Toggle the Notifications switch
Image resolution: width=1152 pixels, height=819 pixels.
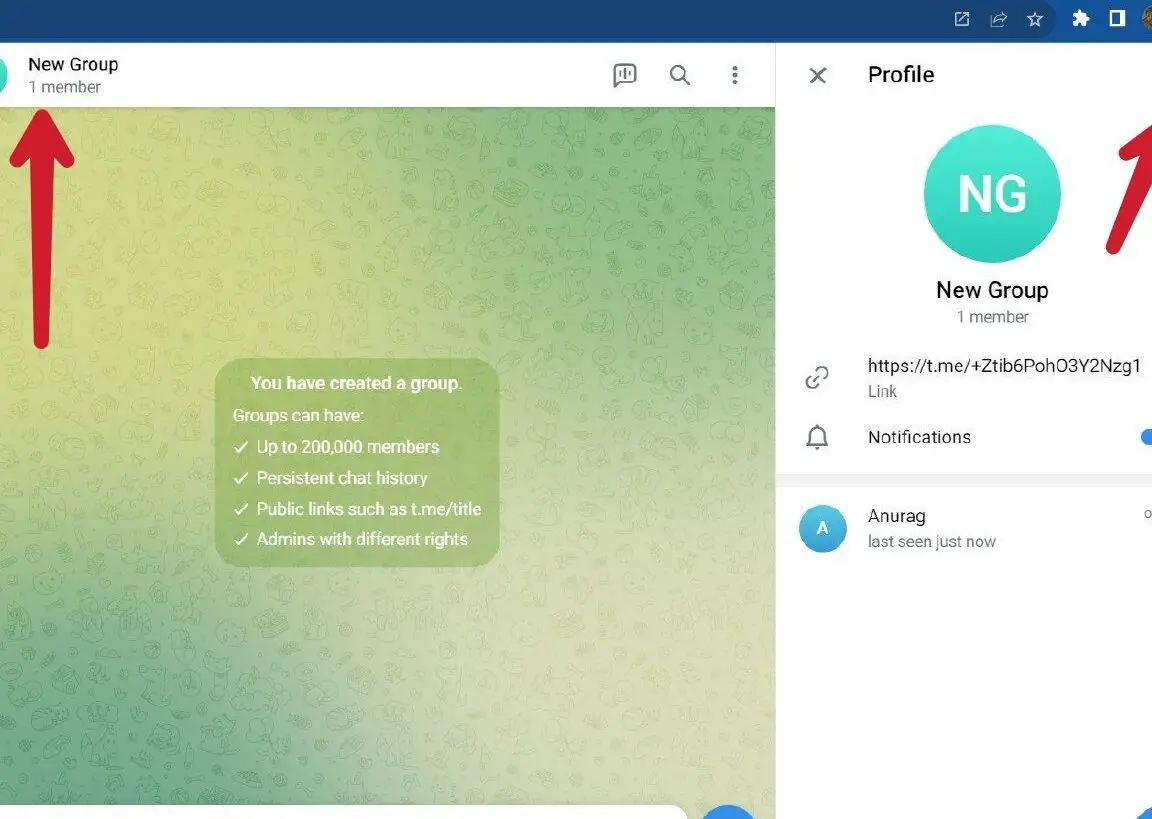(1146, 437)
